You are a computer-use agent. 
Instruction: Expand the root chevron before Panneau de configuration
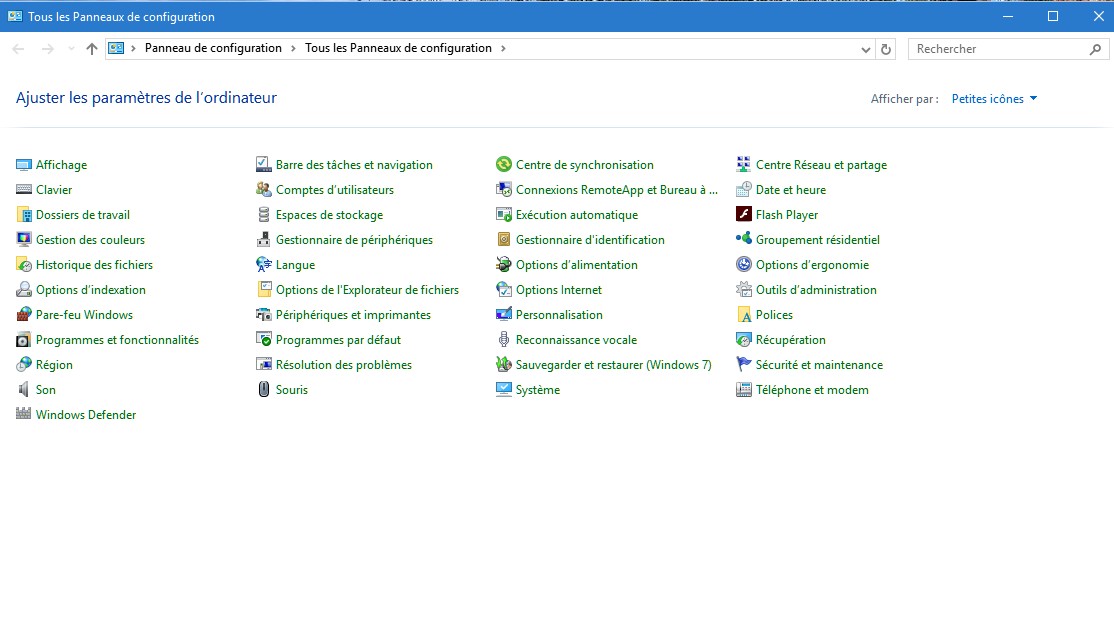(133, 48)
